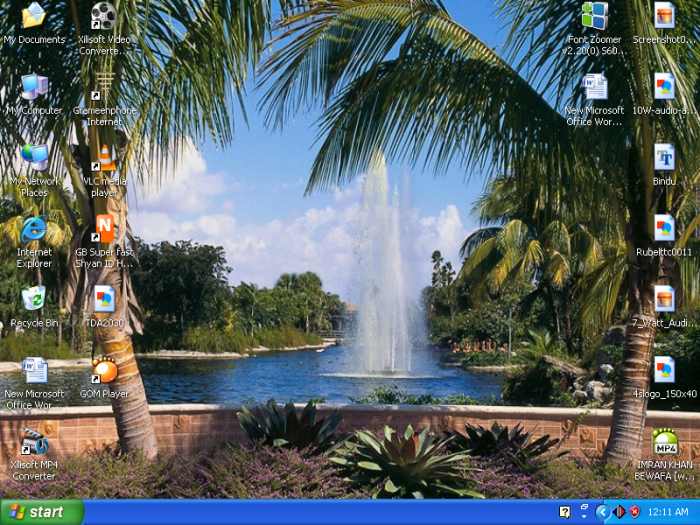Select the TDA2030 image file
The height and width of the screenshot is (525, 700).
point(104,300)
